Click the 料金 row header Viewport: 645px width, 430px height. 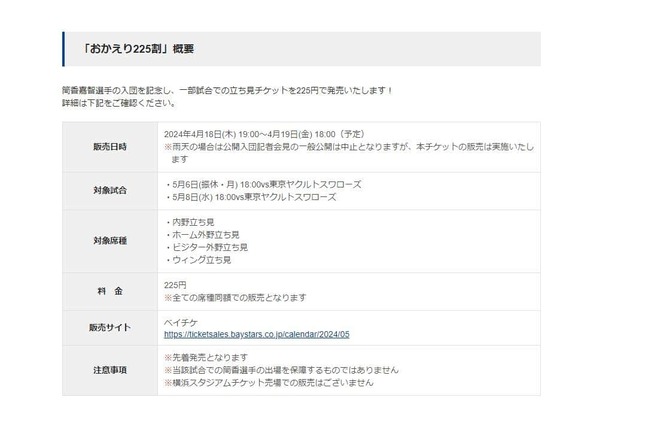click(x=110, y=291)
